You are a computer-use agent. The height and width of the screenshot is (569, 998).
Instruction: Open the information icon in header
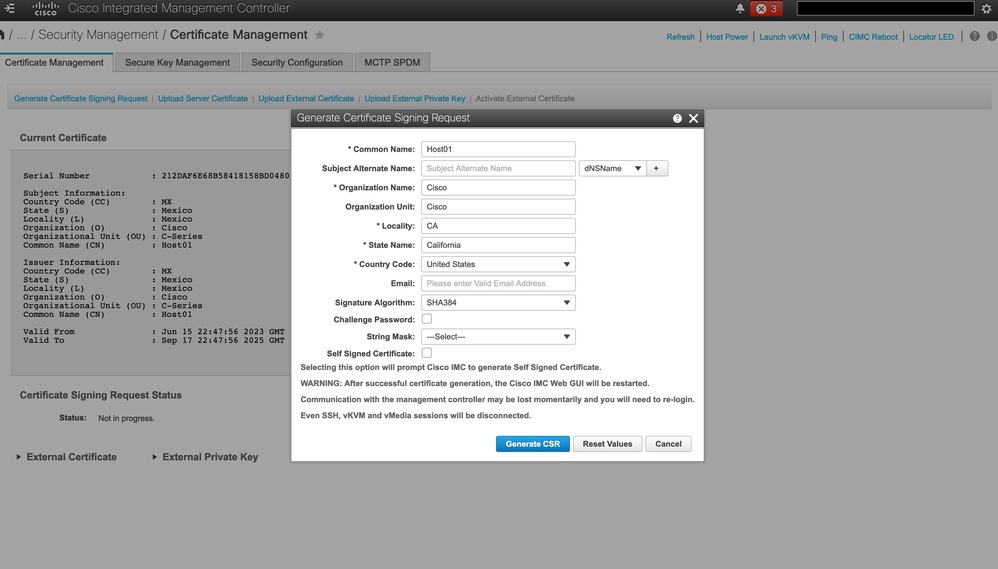click(x=992, y=36)
